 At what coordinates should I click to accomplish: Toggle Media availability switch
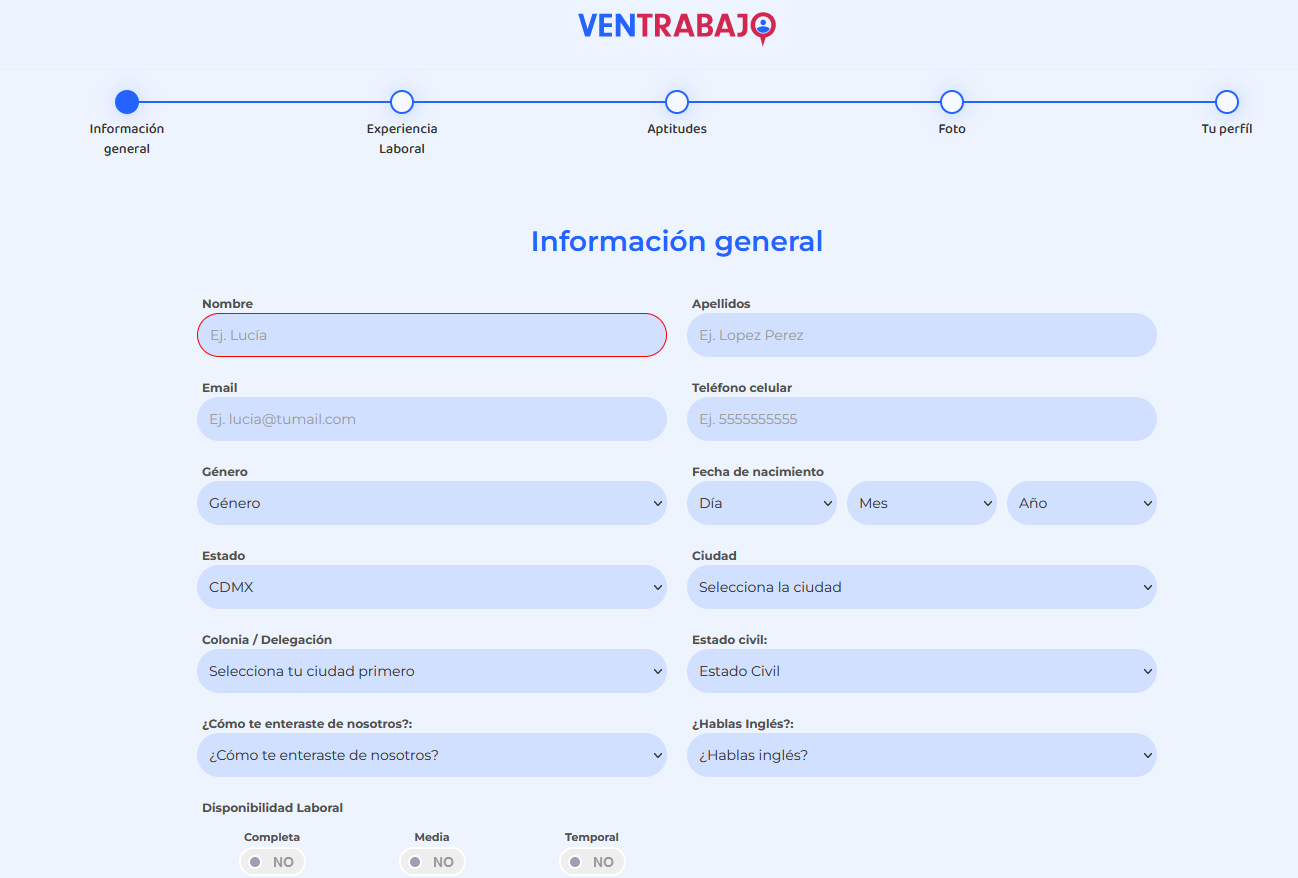click(x=432, y=861)
